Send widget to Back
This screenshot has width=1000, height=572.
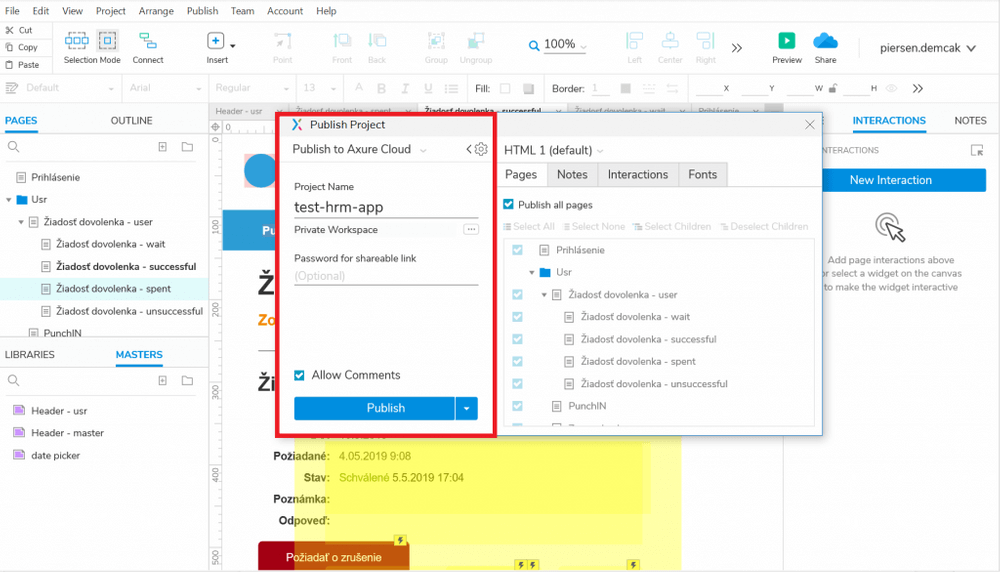click(x=377, y=47)
